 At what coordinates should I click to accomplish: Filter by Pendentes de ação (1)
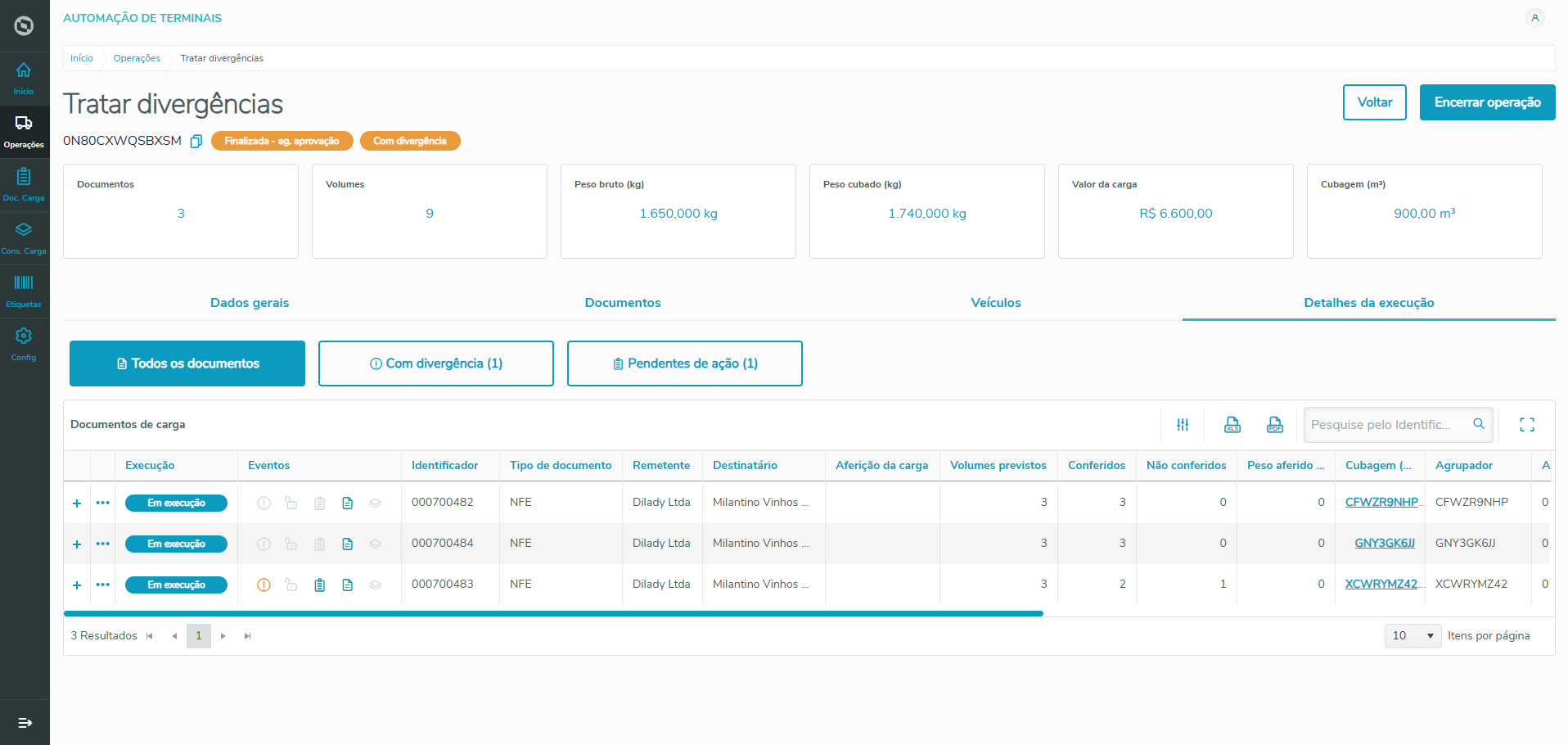pos(684,363)
